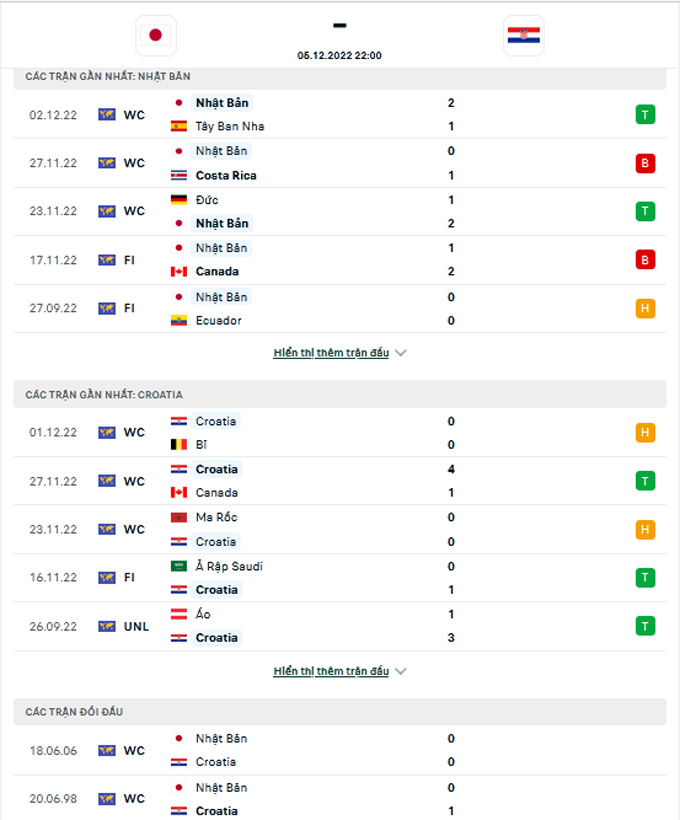Viewport: 680px width, 820px height.
Task: Open the 18.06.06 head-to-head match row
Action: point(340,750)
